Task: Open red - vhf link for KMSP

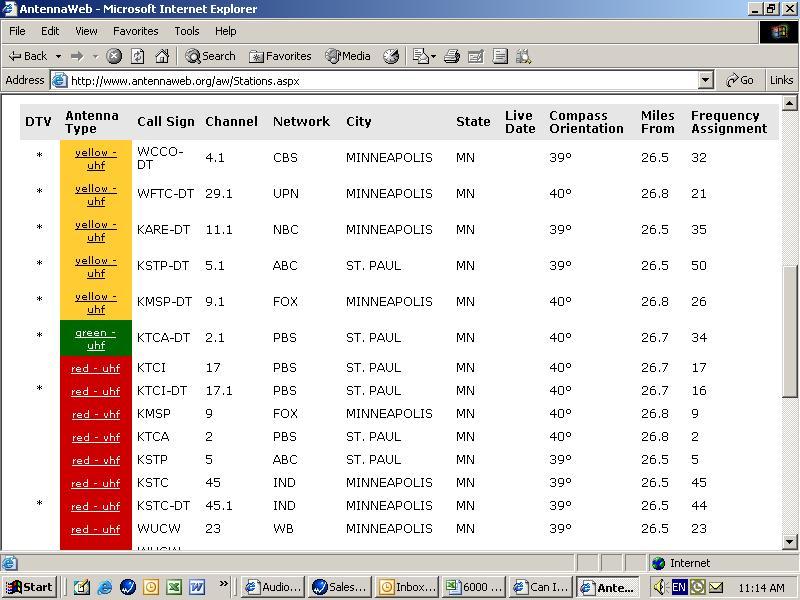Action: 96,414
